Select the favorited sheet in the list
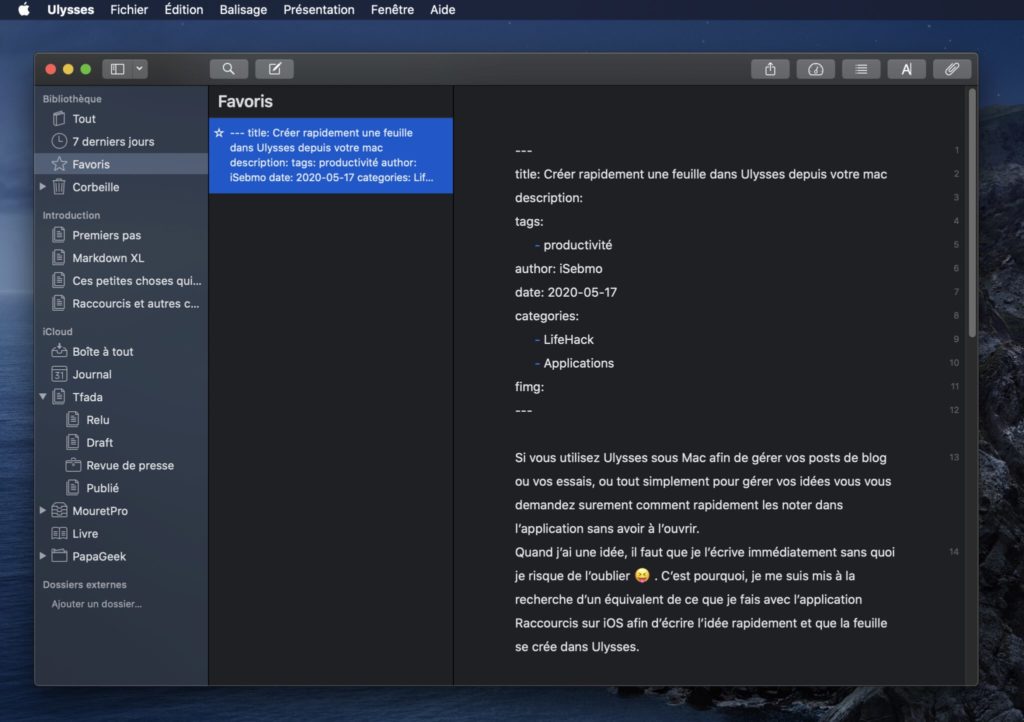Viewport: 1024px width, 722px height. [330, 155]
